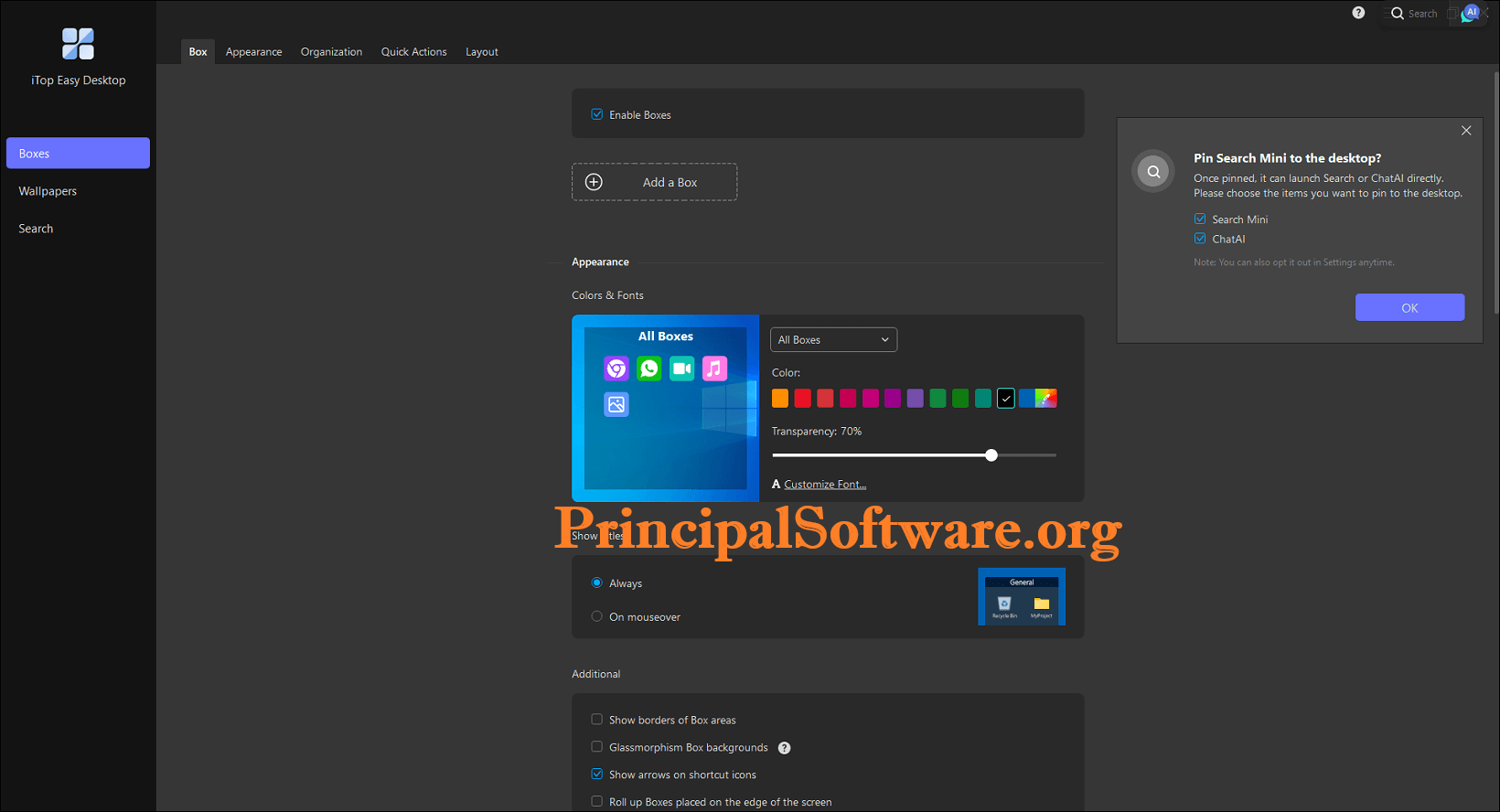The width and height of the screenshot is (1500, 812).
Task: Click the video camera icon in the preview
Action: point(682,368)
